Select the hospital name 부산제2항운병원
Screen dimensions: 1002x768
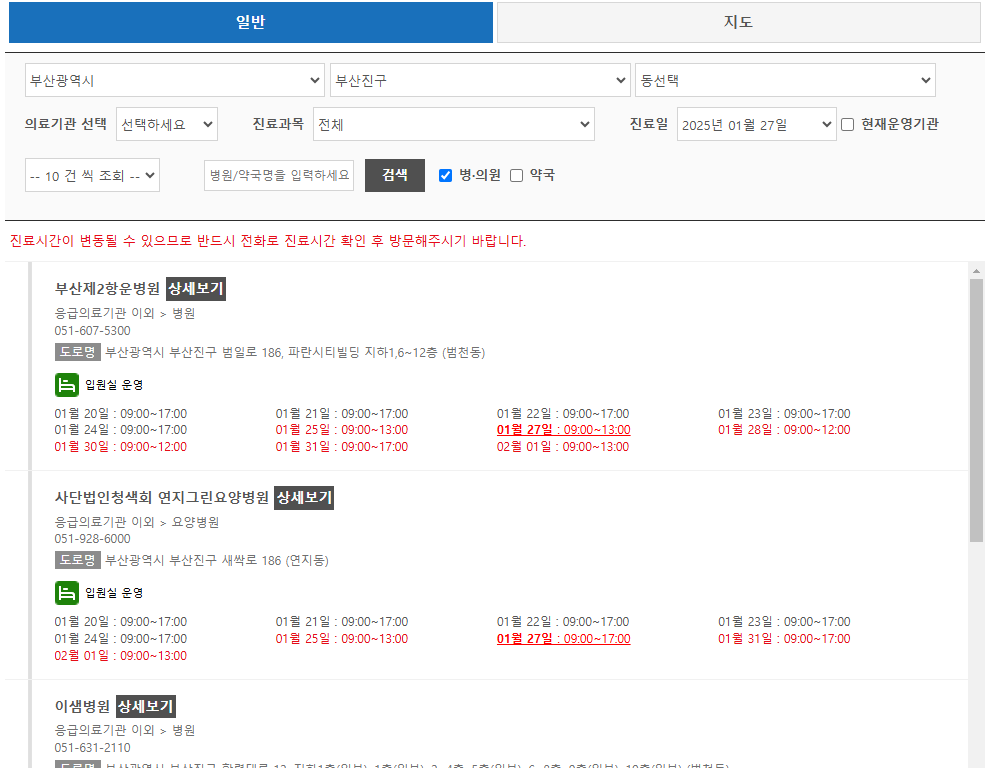pos(107,289)
